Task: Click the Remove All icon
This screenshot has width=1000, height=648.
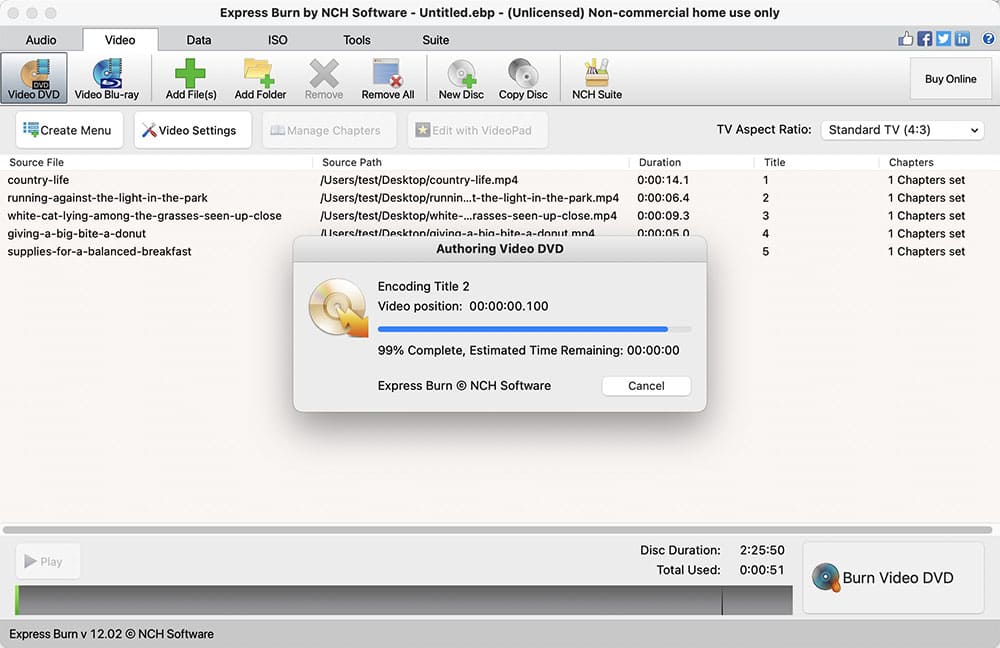Action: click(387, 78)
